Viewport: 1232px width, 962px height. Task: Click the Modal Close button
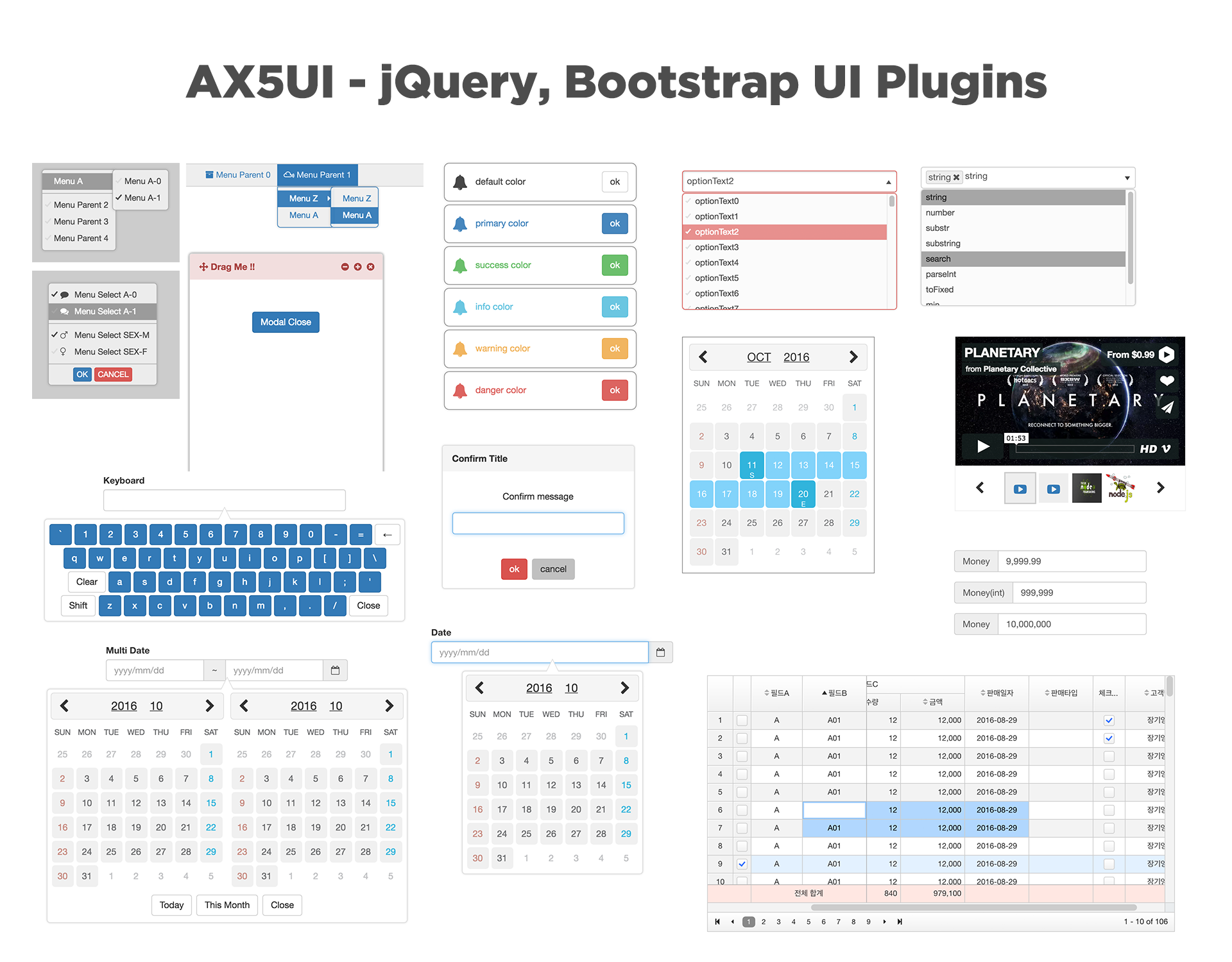coord(286,322)
